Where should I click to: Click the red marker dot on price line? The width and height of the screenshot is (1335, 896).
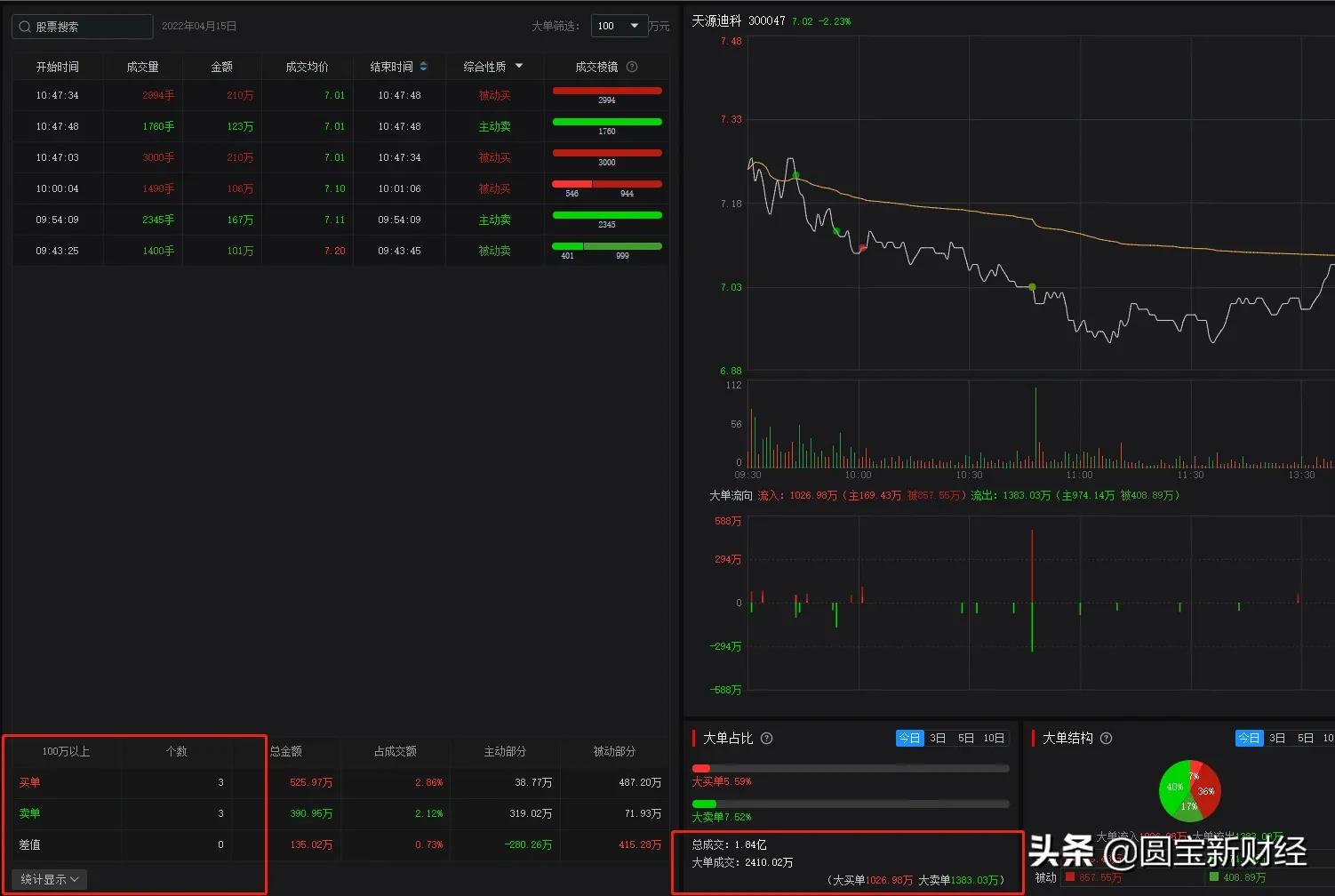point(862,248)
